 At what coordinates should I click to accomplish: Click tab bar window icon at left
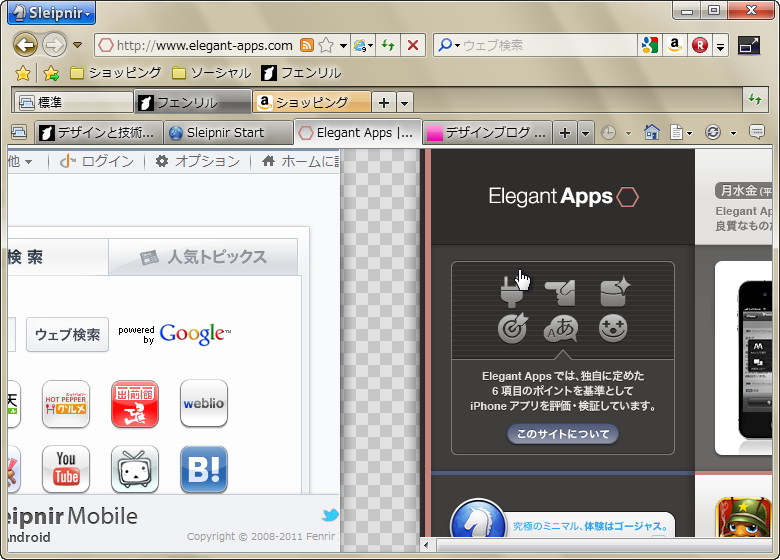point(19,132)
